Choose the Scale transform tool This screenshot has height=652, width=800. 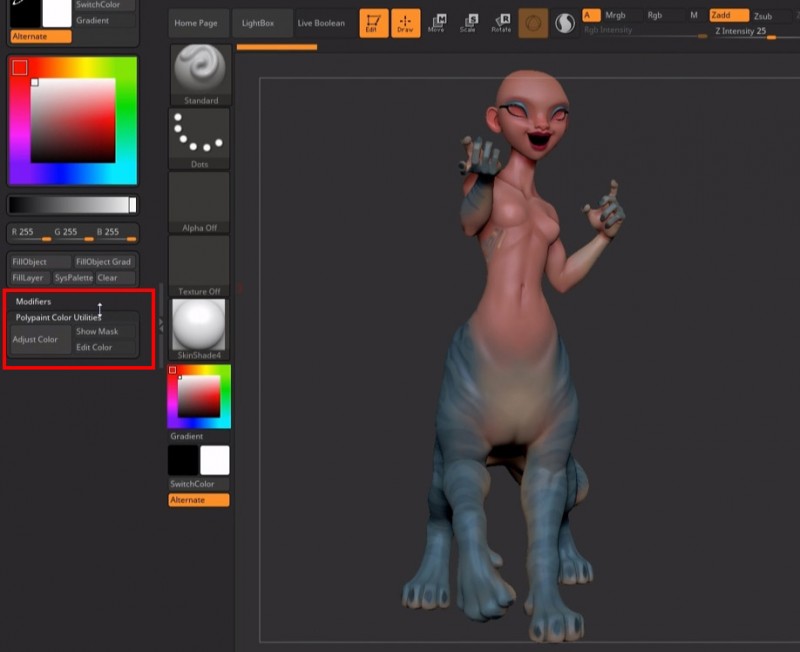click(468, 23)
